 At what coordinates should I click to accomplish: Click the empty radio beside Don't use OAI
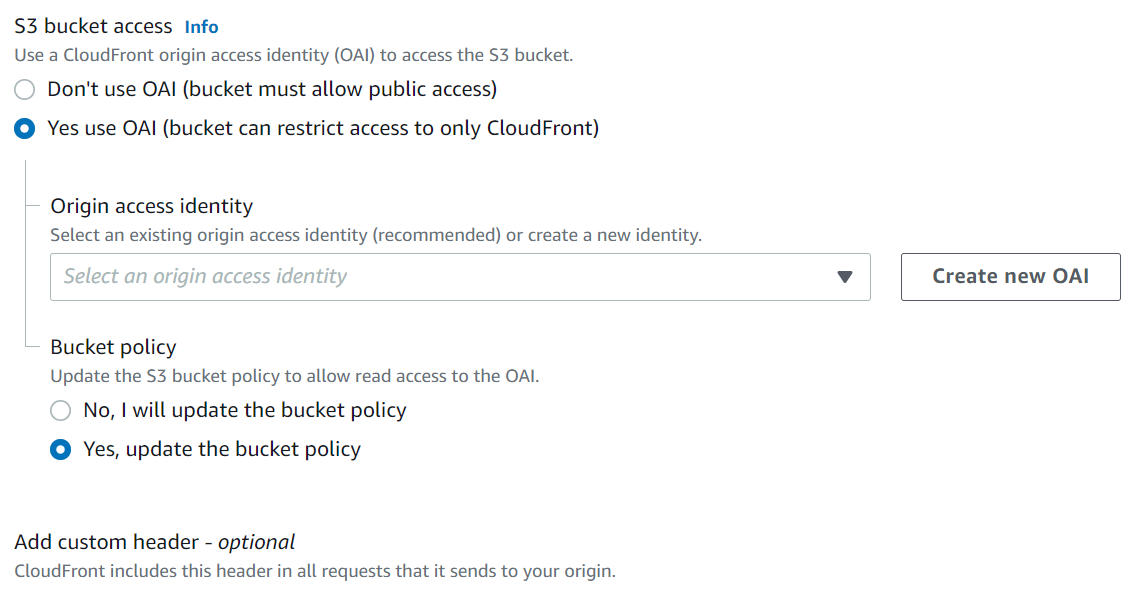24,89
